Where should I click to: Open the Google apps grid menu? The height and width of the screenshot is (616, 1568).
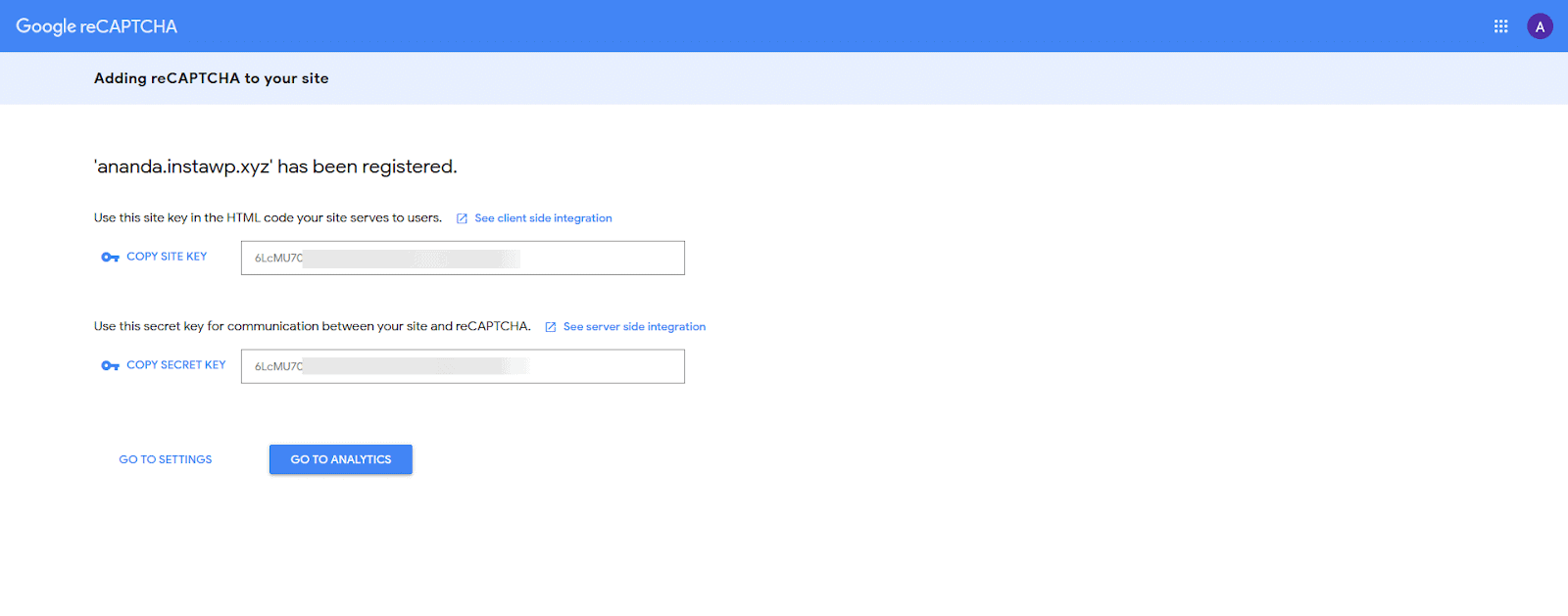point(1500,26)
